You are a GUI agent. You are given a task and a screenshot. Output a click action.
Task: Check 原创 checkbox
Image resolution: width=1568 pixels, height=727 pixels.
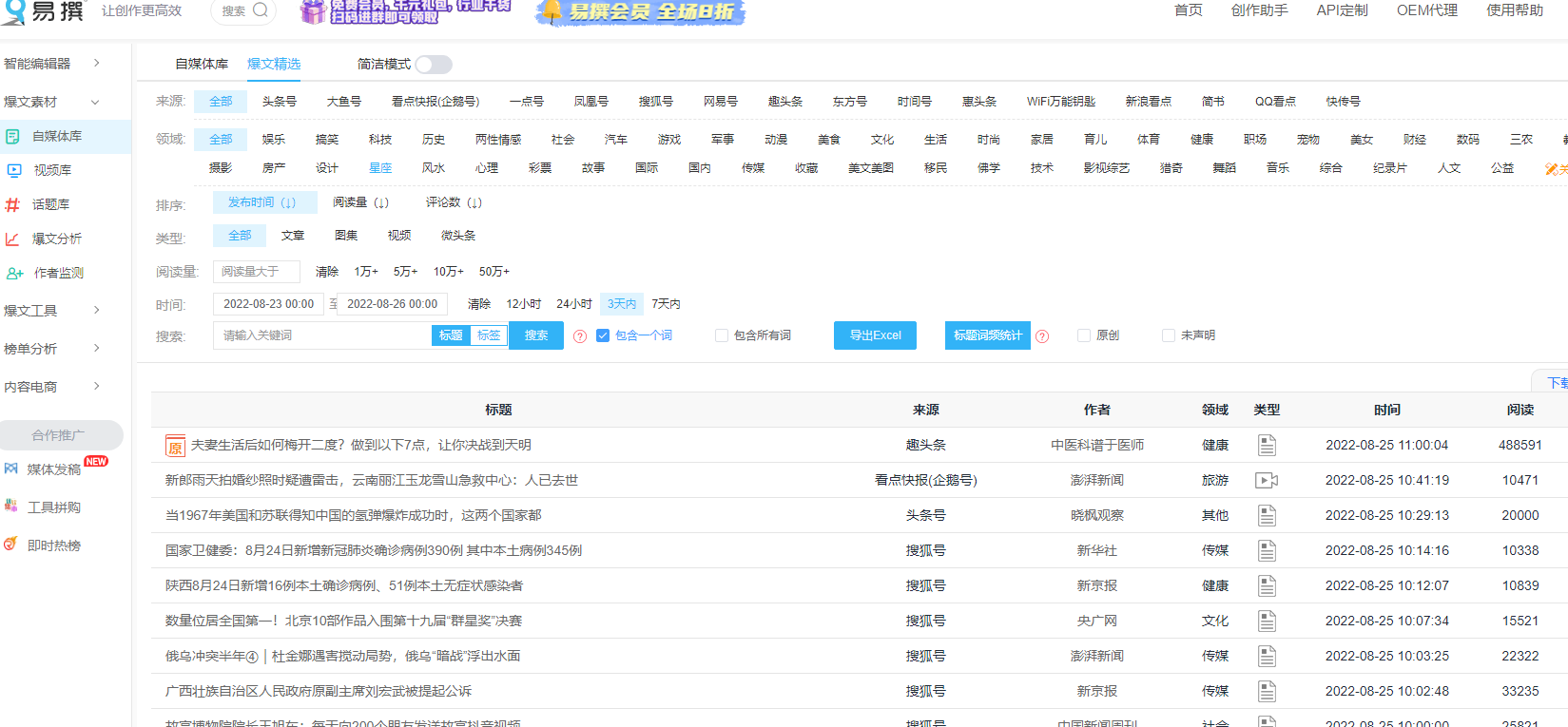[1084, 335]
